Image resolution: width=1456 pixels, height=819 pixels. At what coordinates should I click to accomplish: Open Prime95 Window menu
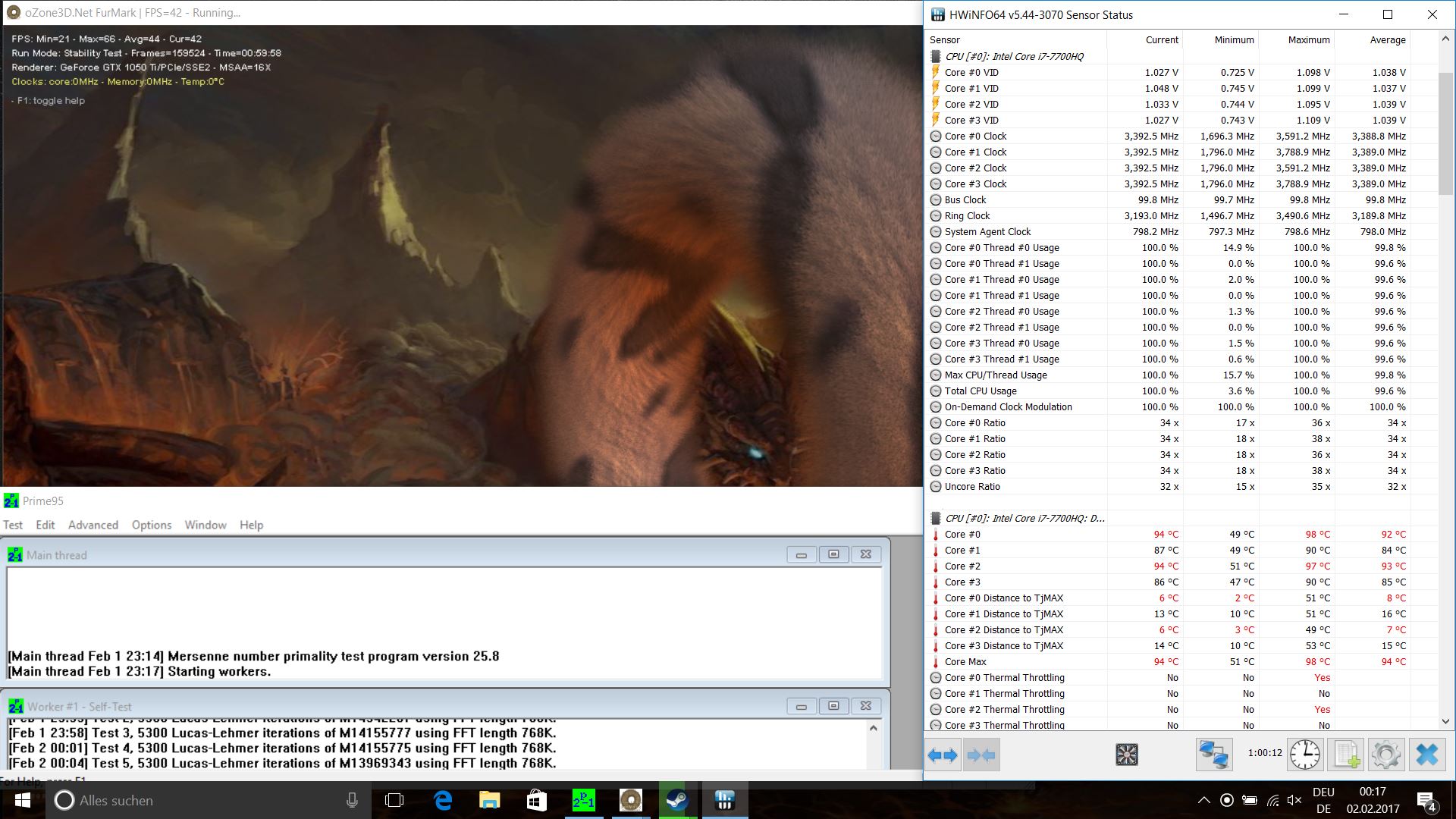point(206,525)
